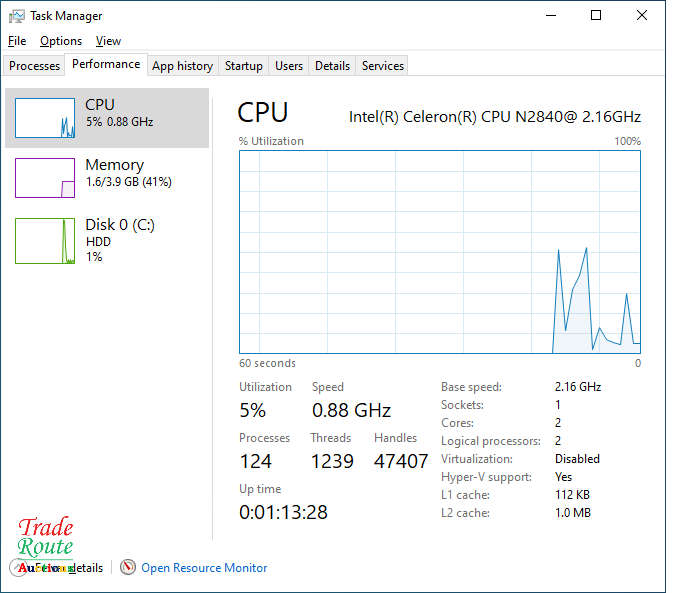This screenshot has width=678, height=593.
Task: Maximize the Task Manager window
Action: tap(596, 16)
